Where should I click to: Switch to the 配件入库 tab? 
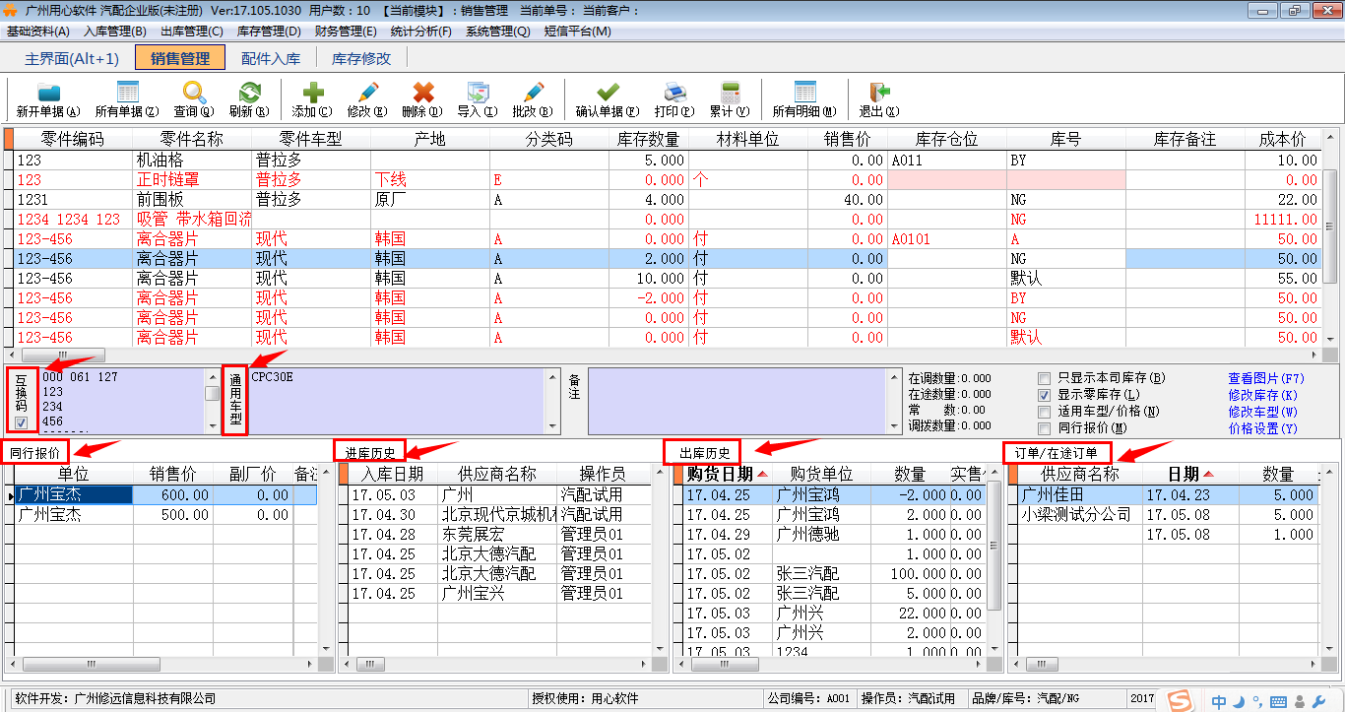click(x=270, y=58)
